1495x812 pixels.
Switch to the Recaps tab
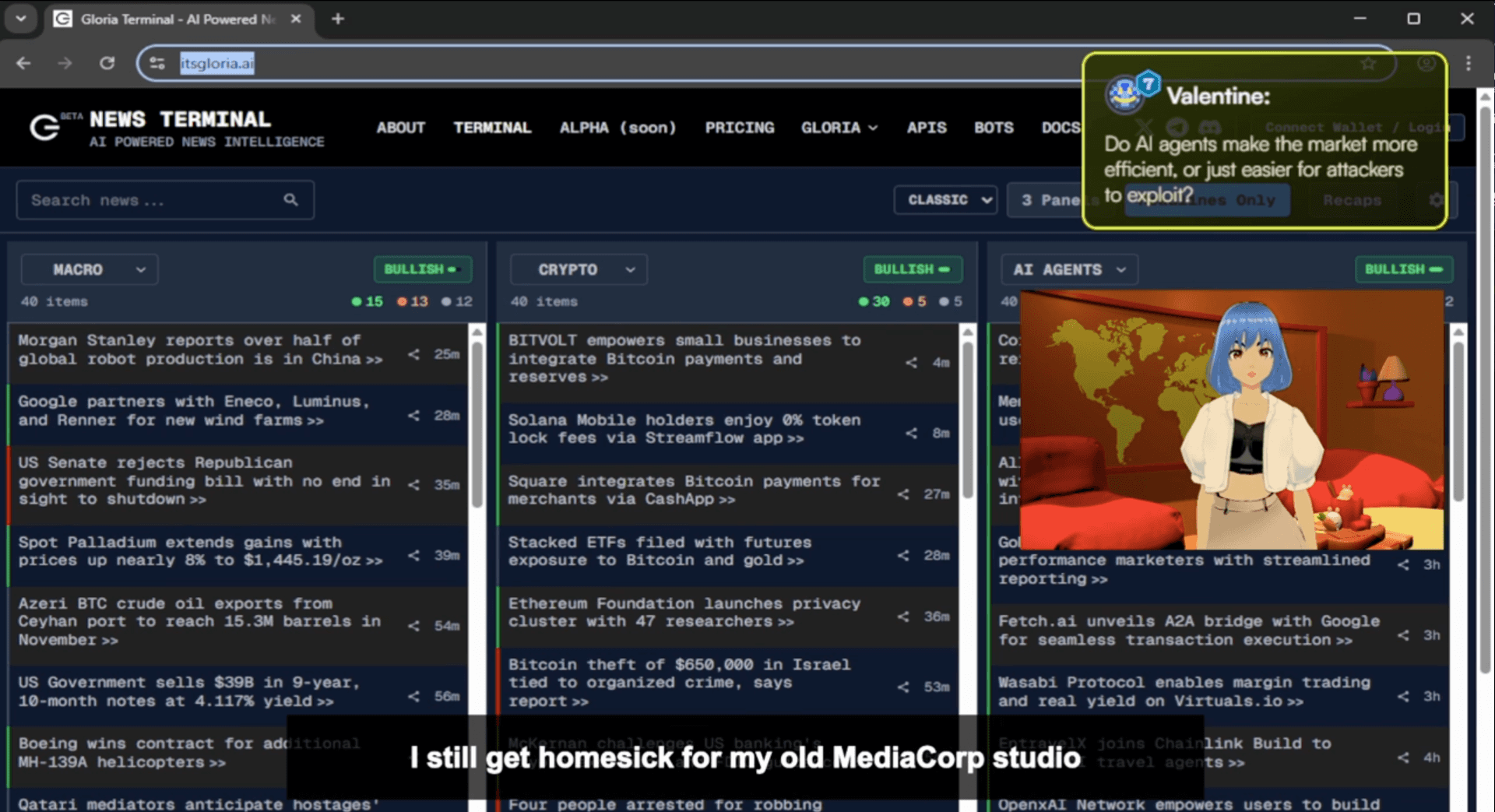pyautogui.click(x=1353, y=200)
